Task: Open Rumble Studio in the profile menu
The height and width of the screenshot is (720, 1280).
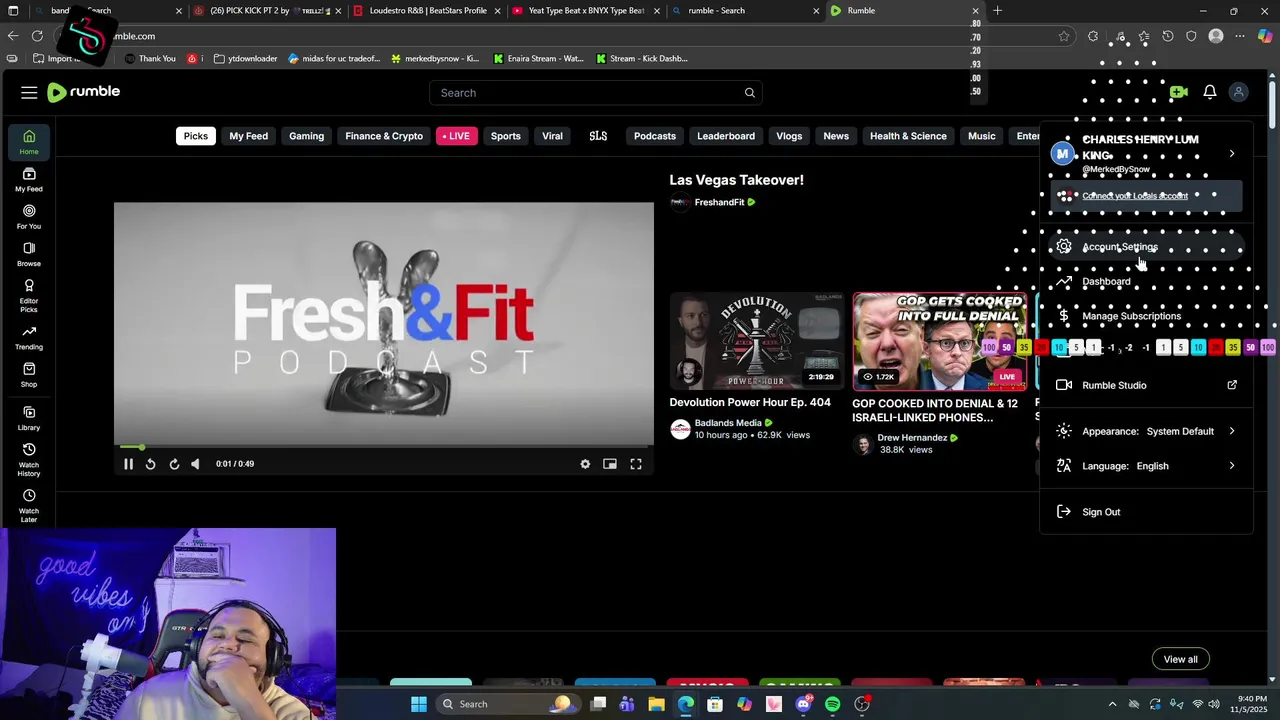Action: [x=1146, y=385]
